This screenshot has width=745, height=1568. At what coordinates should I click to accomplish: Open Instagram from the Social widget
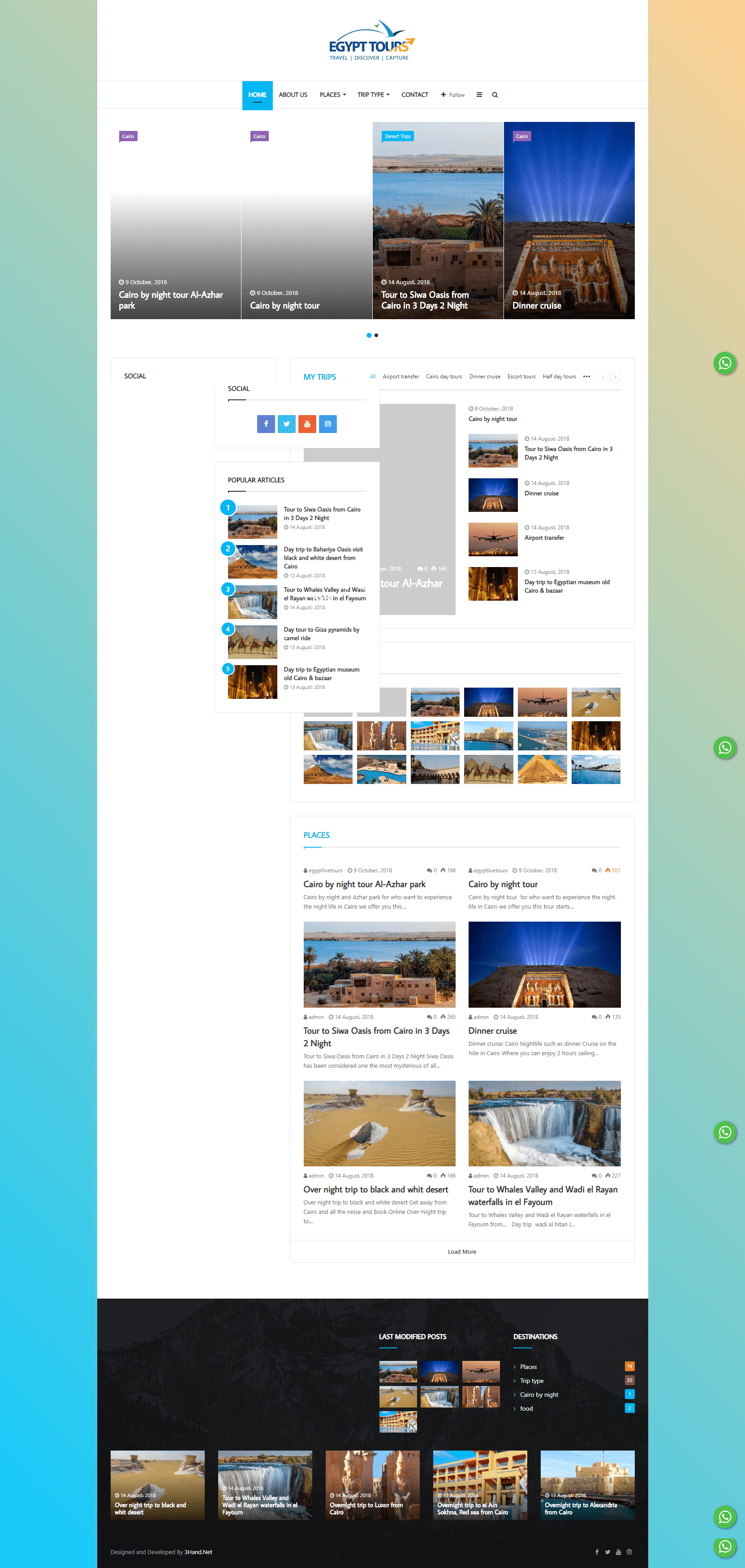pyautogui.click(x=328, y=424)
